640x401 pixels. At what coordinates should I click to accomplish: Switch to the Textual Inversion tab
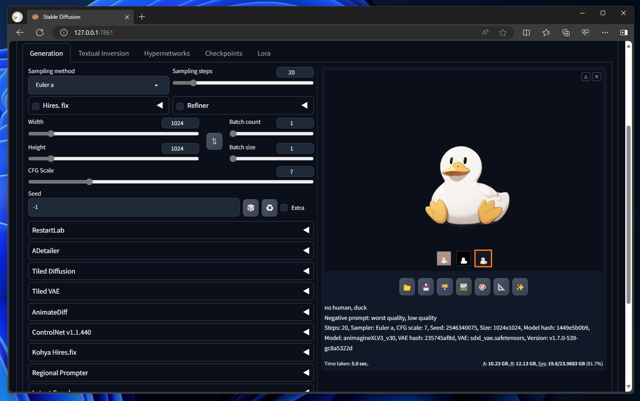pyautogui.click(x=103, y=53)
